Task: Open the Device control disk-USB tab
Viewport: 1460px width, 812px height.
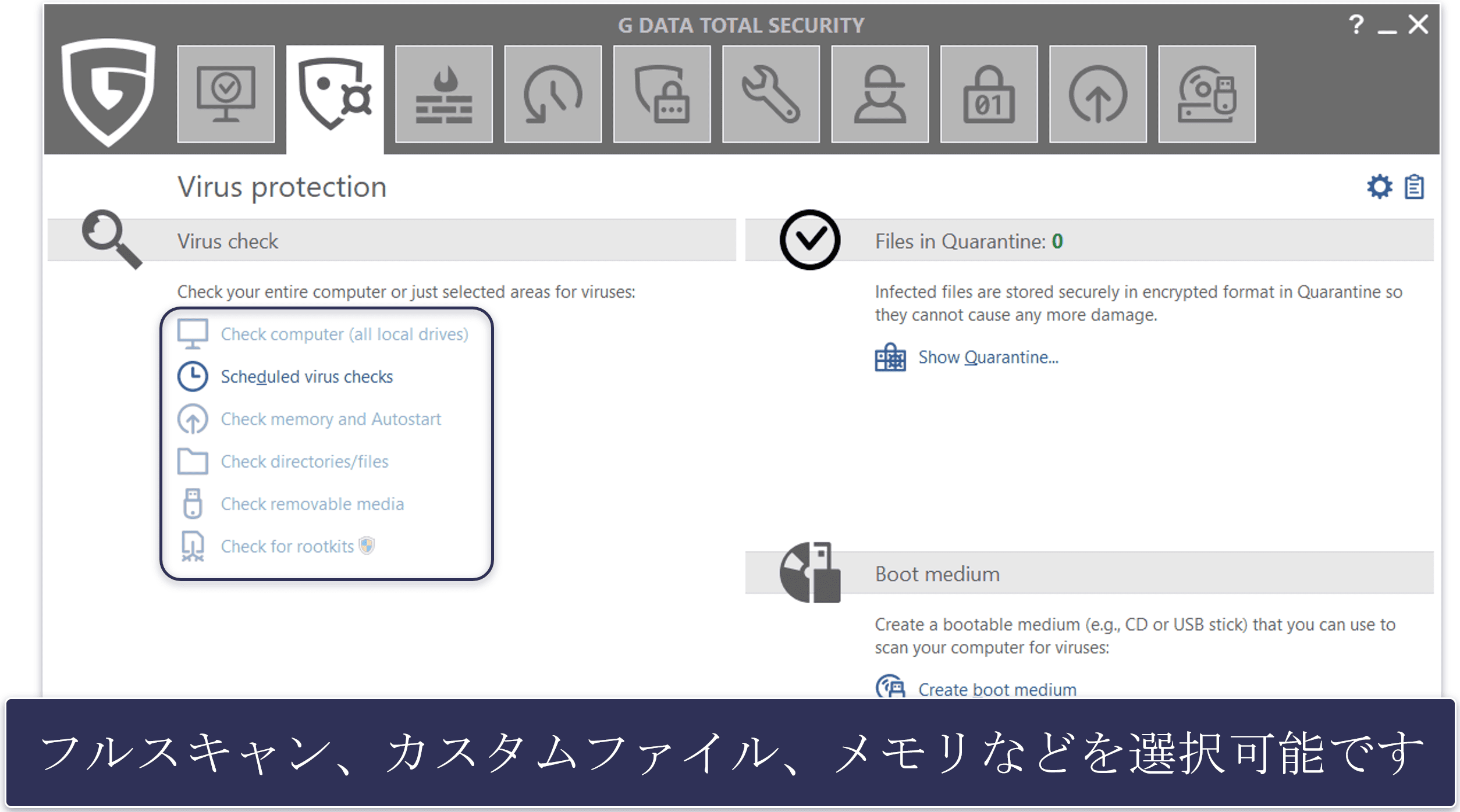Action: tap(1207, 94)
